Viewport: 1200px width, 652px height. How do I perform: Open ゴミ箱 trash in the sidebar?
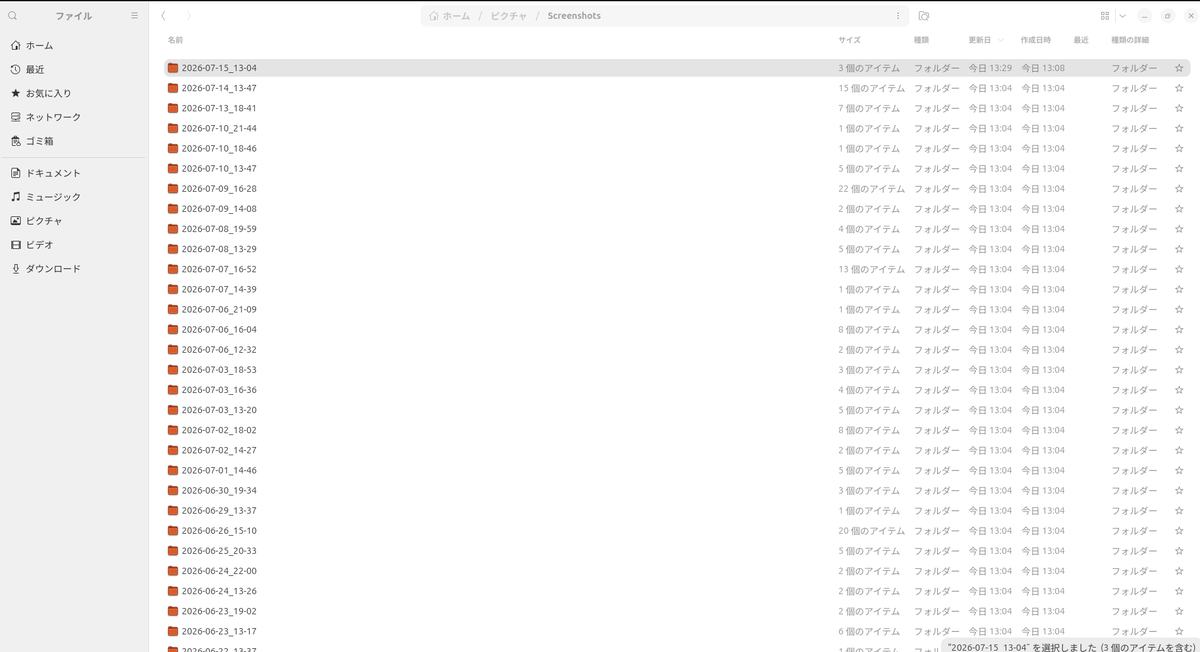coord(75,141)
